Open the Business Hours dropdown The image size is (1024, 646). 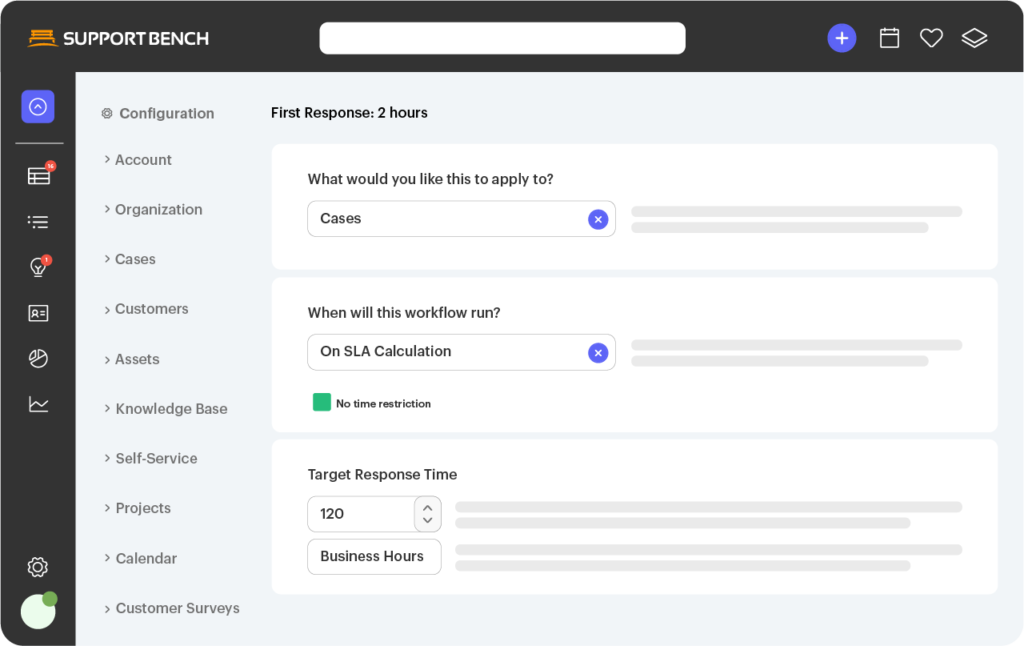[x=373, y=557]
